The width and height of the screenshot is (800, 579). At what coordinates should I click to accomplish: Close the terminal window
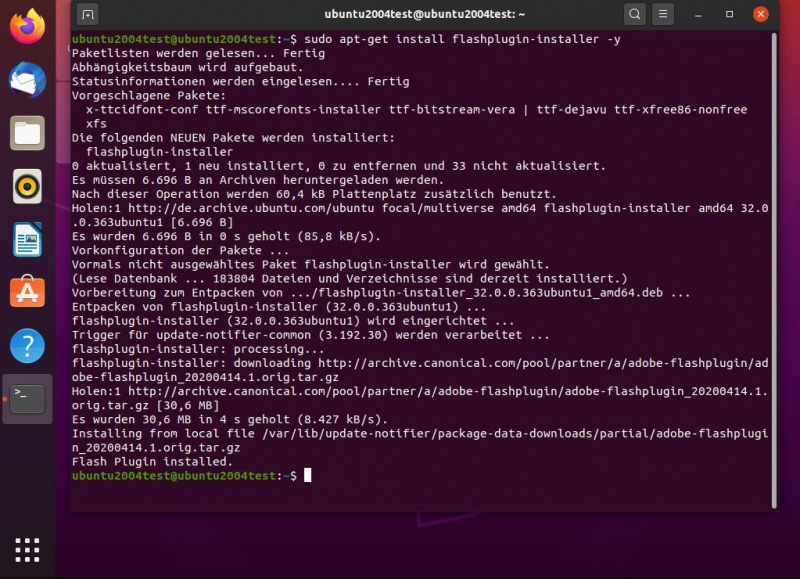point(761,14)
